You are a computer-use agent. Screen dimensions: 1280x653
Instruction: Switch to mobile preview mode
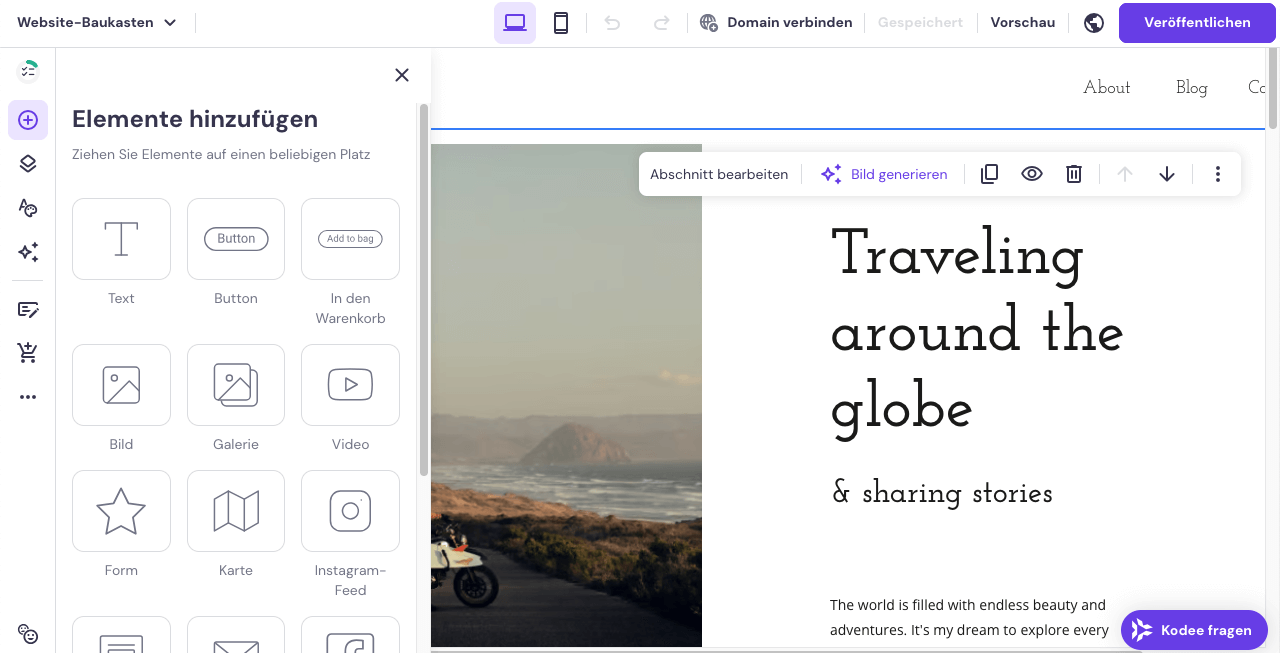[x=561, y=22]
